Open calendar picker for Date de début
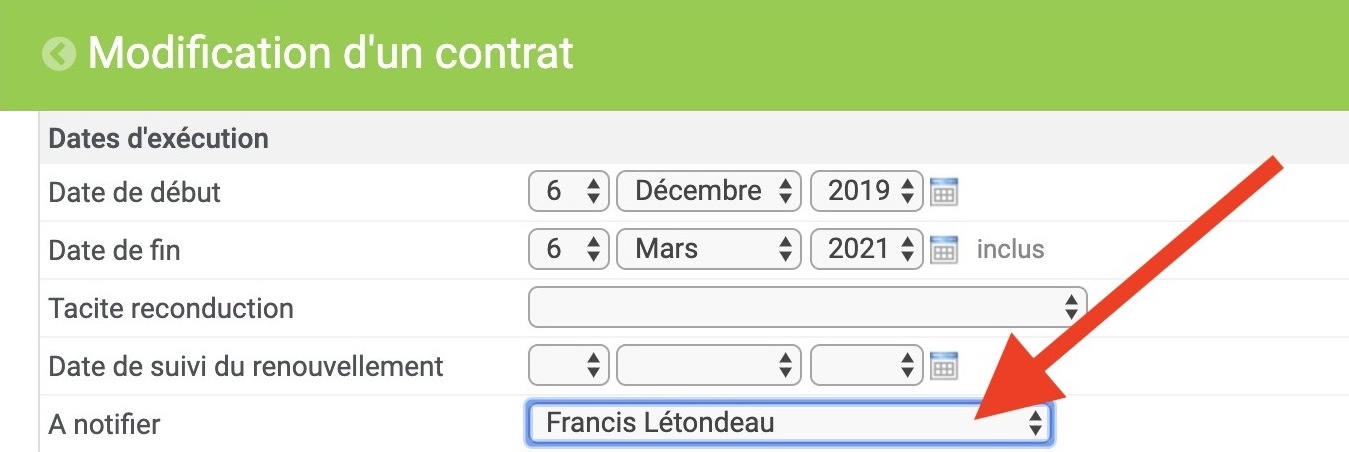Screen dimensions: 1349x452 [x=944, y=192]
